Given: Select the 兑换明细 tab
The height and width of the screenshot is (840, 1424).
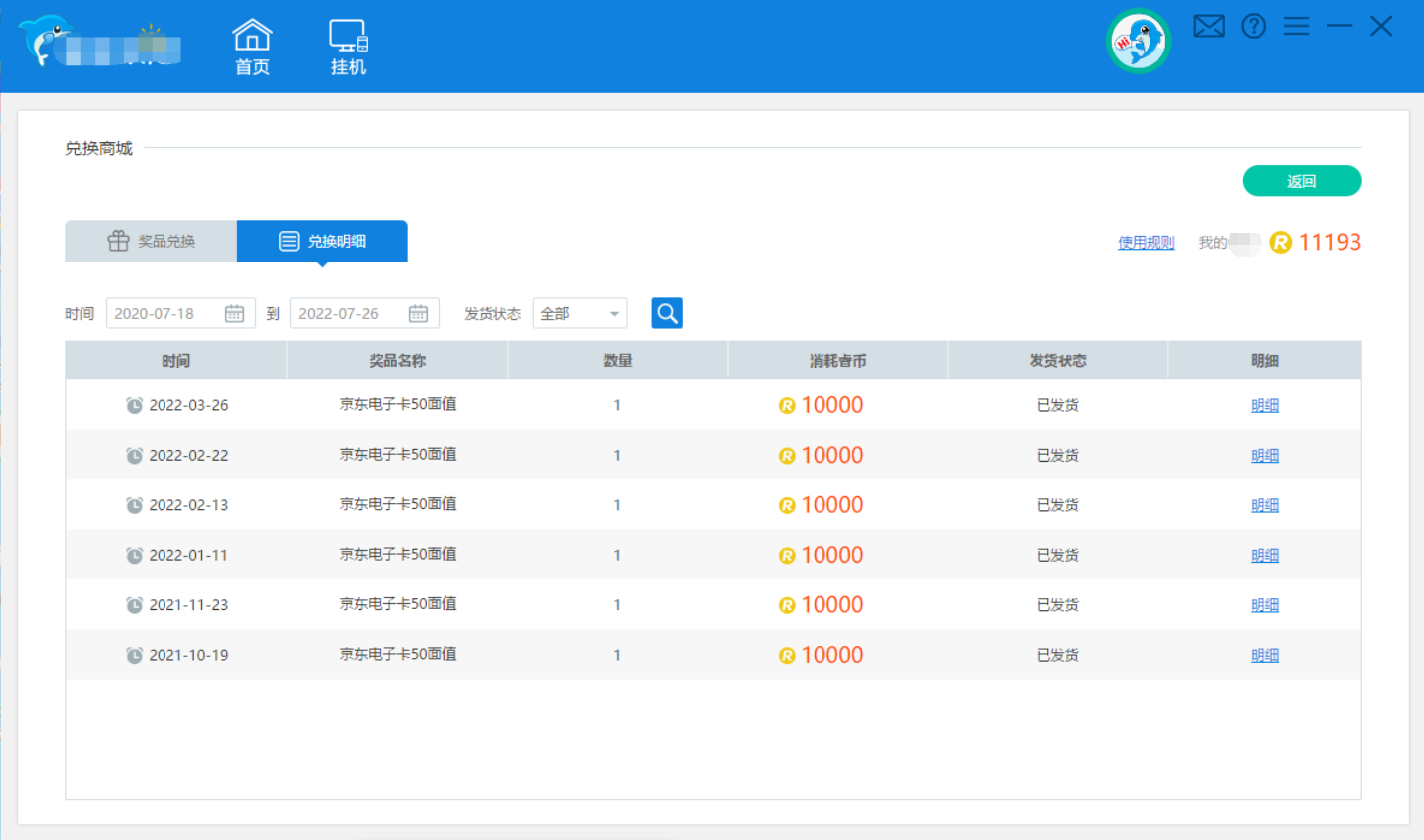Looking at the screenshot, I should click(x=322, y=240).
